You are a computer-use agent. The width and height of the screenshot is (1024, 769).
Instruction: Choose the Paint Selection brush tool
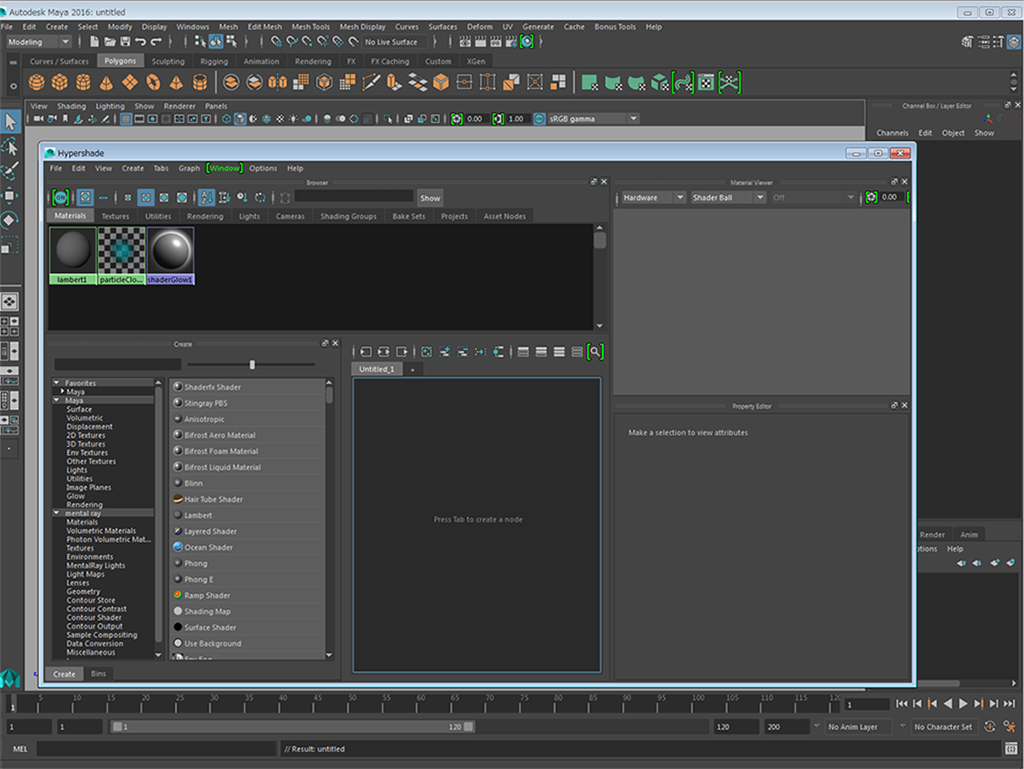pyautogui.click(x=10, y=171)
